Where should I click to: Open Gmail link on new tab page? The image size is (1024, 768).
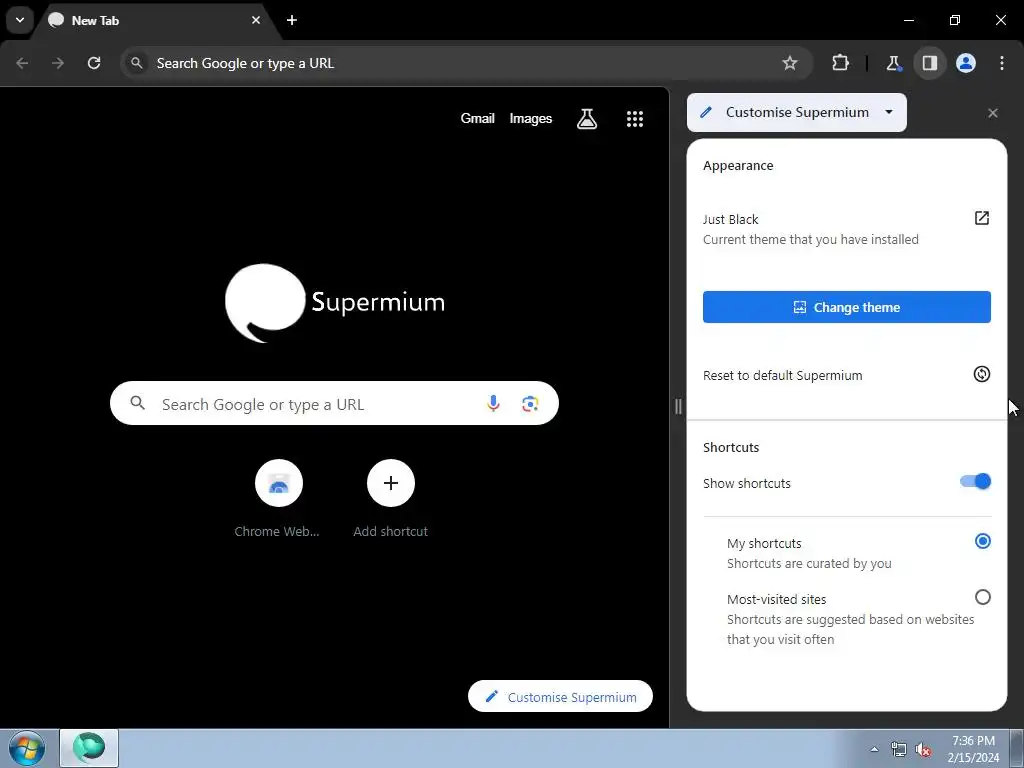477,118
